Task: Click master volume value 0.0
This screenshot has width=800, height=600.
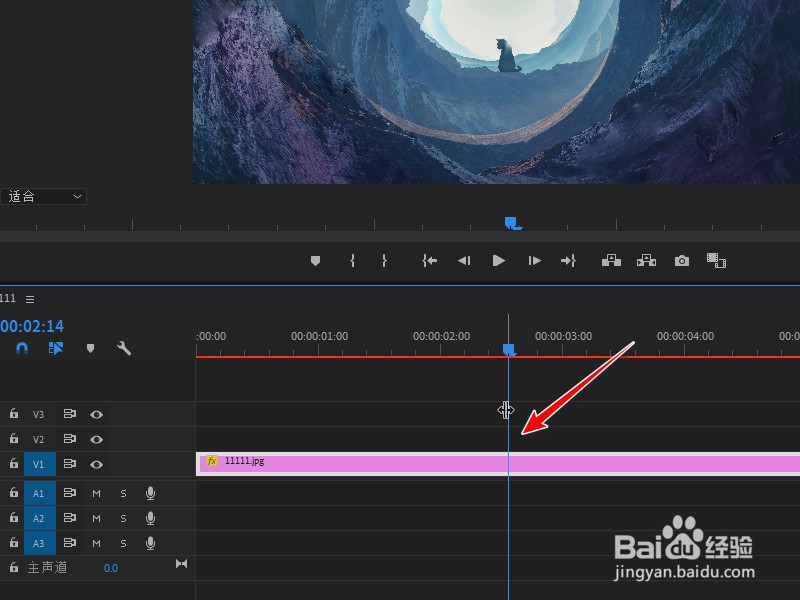Action: (111, 568)
